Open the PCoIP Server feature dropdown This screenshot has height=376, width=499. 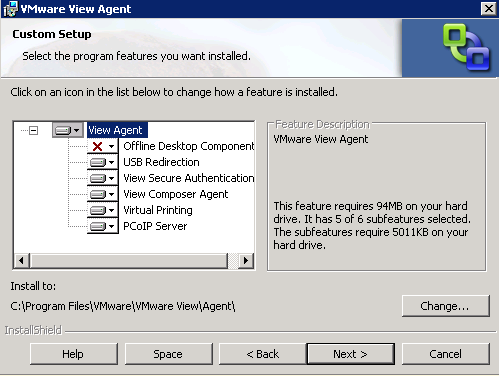(x=103, y=226)
